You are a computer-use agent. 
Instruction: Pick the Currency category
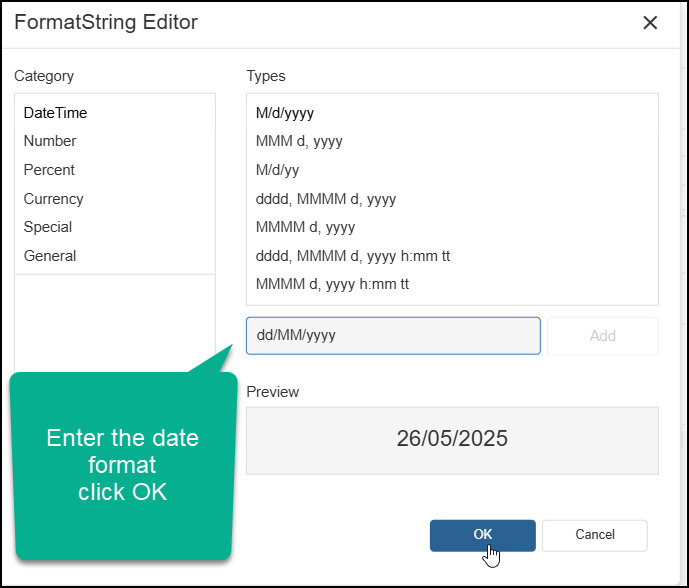coord(54,199)
